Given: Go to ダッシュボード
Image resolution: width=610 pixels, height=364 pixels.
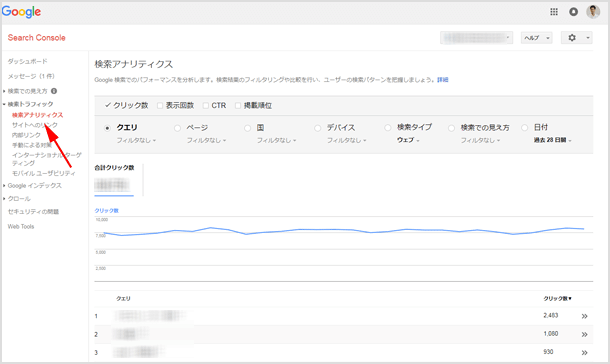Looking at the screenshot, I should pyautogui.click(x=28, y=61).
